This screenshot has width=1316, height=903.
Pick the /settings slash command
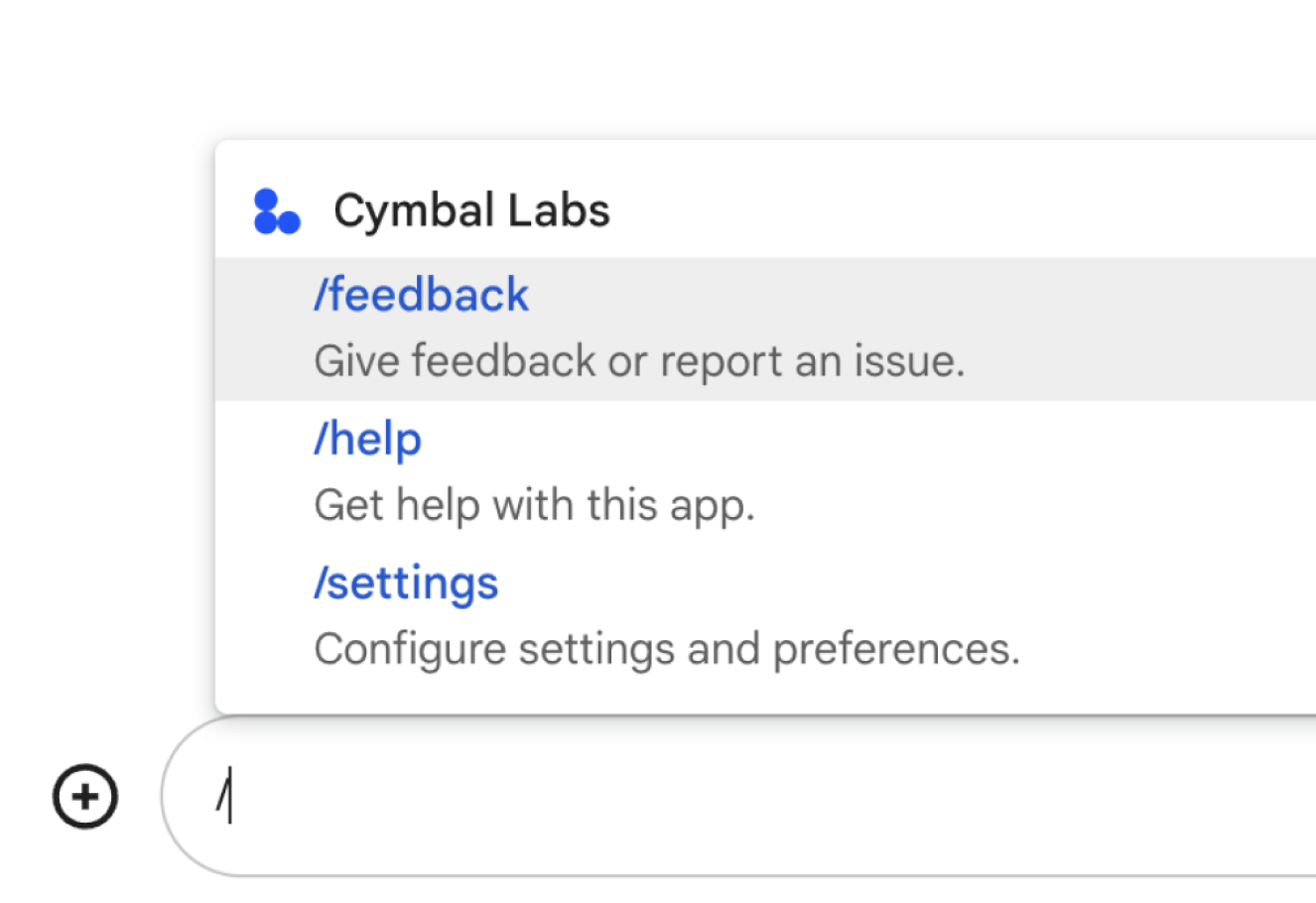click(406, 582)
